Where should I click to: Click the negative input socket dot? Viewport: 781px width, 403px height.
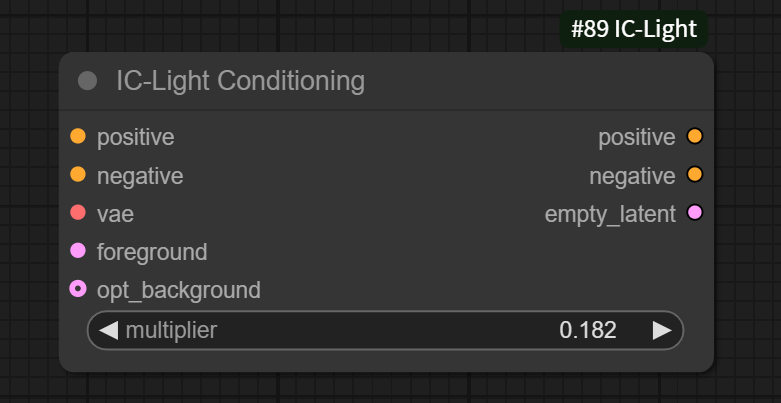[78, 175]
